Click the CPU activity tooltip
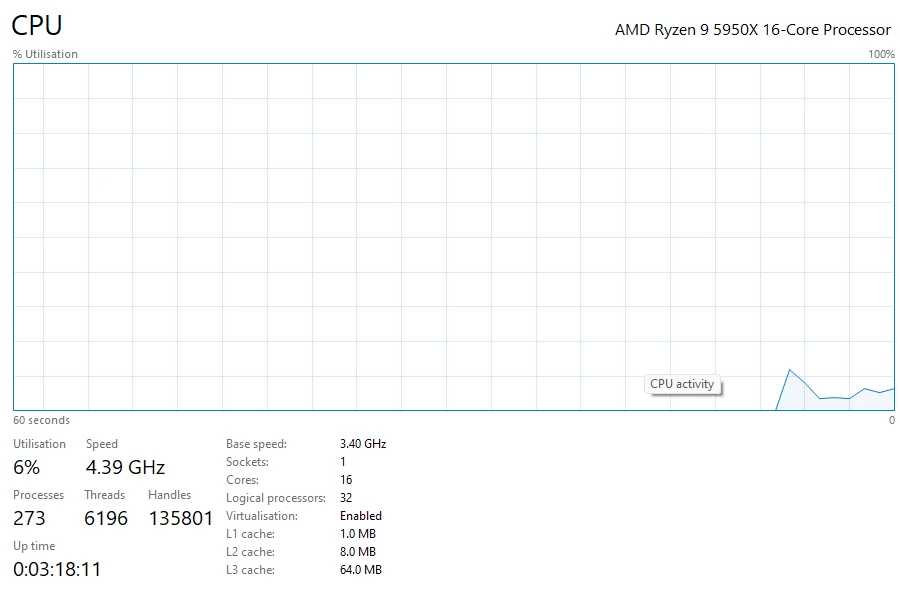The image size is (900, 604). point(682,384)
